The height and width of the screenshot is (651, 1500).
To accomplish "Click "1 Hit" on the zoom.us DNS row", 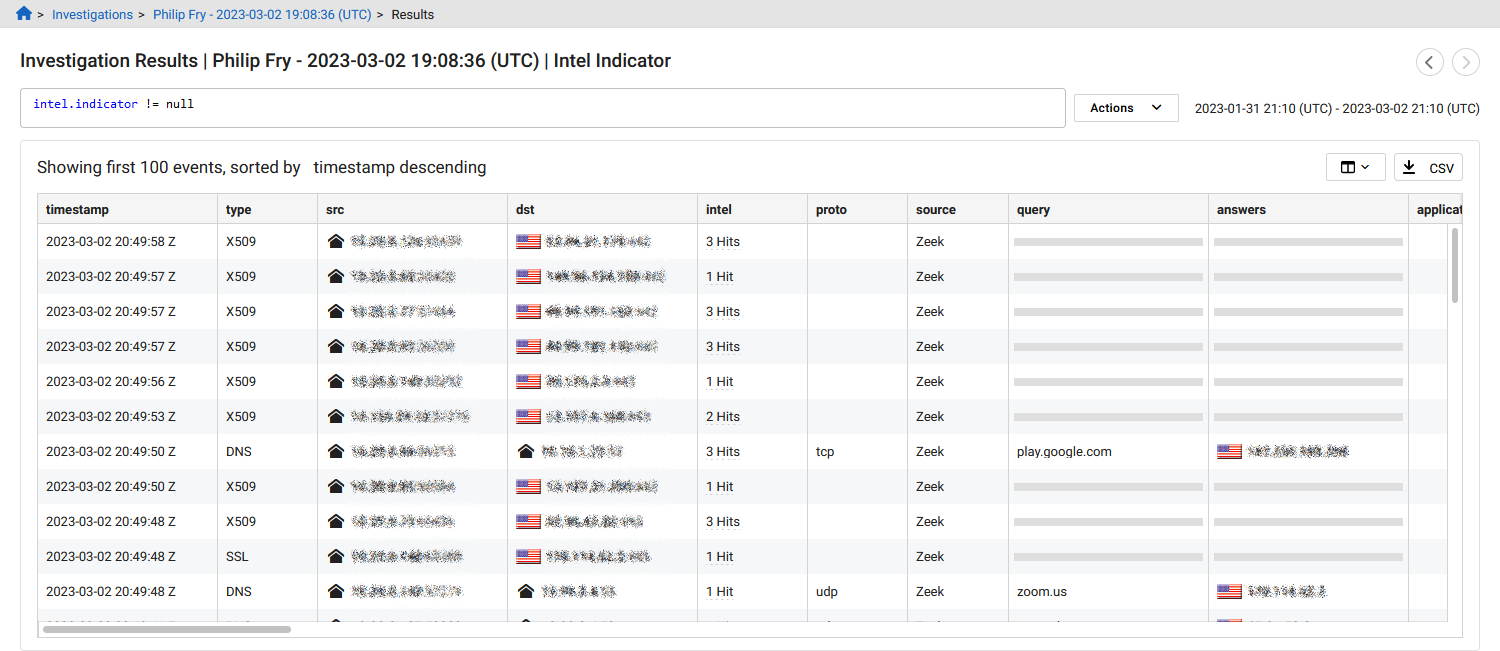I will (719, 591).
